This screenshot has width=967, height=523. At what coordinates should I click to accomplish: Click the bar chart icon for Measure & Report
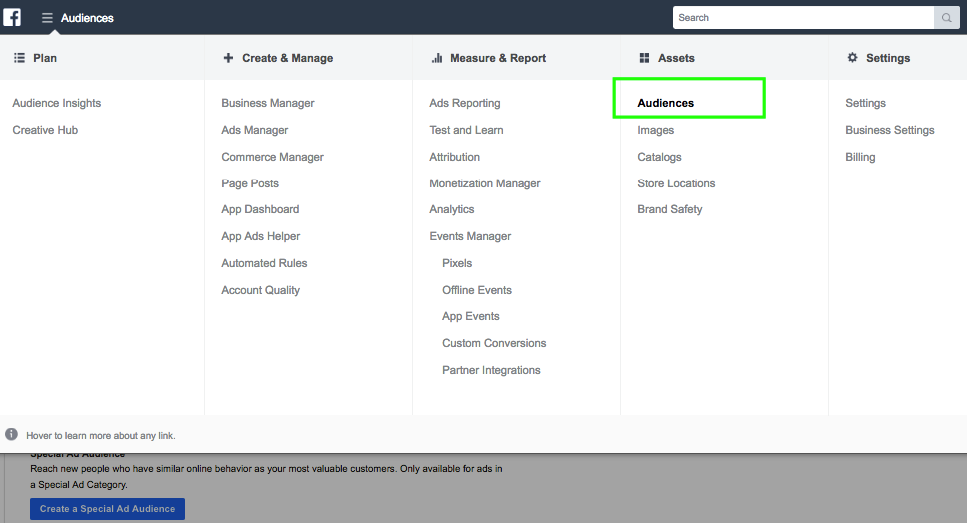point(437,58)
